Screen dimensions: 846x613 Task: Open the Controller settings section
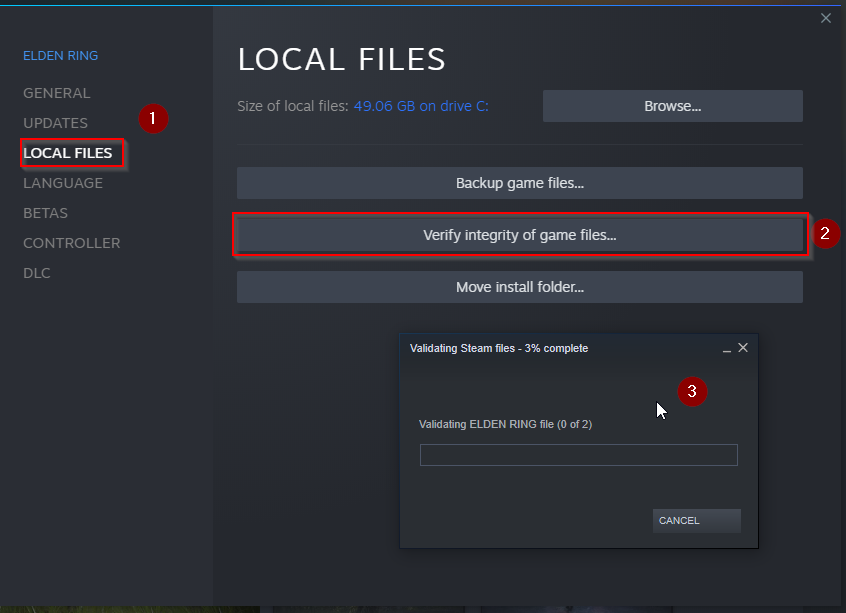coord(71,243)
